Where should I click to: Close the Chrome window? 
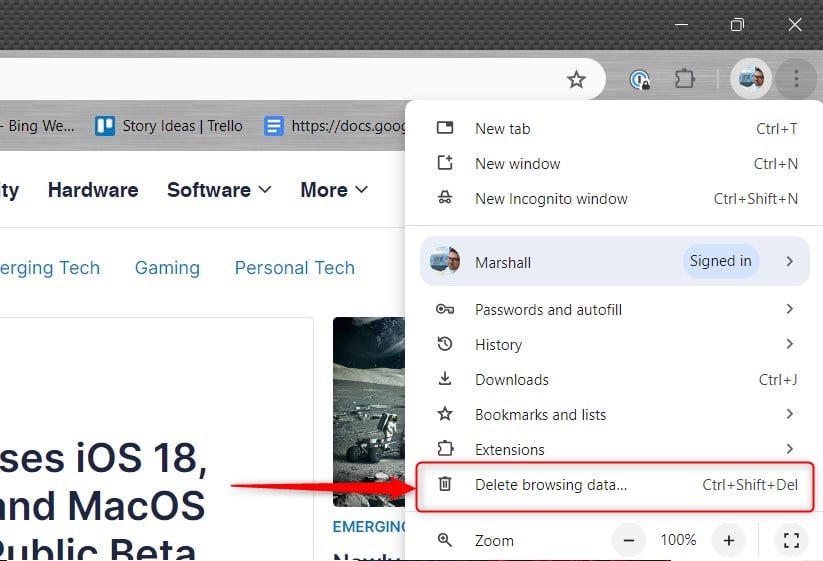795,25
